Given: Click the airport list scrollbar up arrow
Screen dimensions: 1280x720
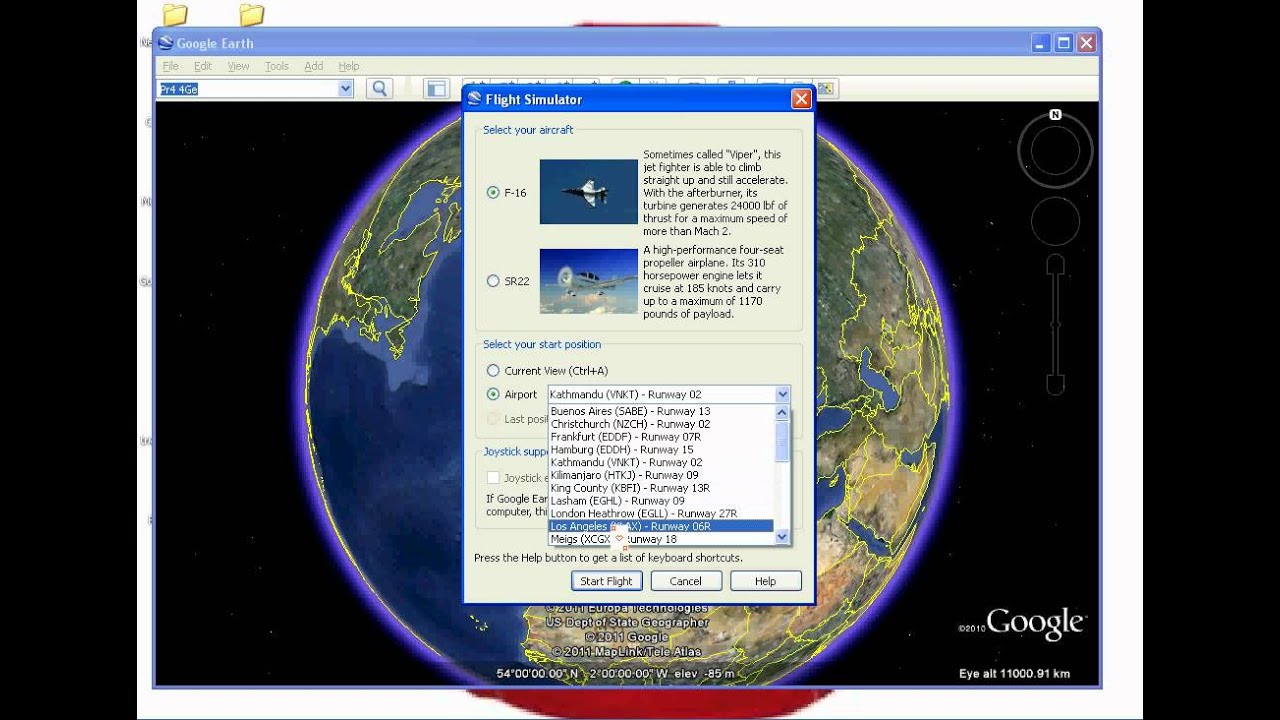Looking at the screenshot, I should [782, 412].
